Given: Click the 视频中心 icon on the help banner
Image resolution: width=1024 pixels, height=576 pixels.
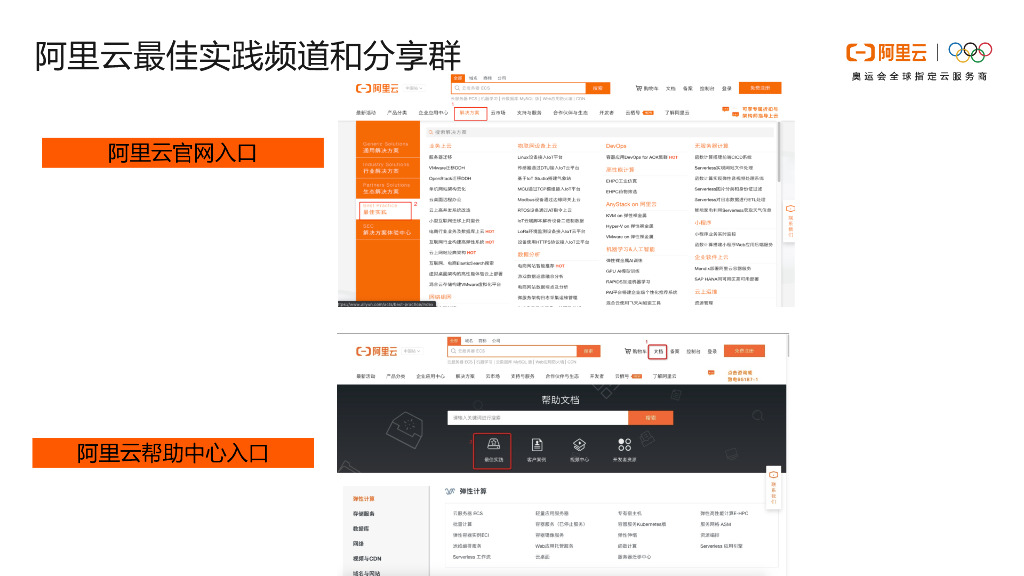Looking at the screenshot, I should pos(579,445).
